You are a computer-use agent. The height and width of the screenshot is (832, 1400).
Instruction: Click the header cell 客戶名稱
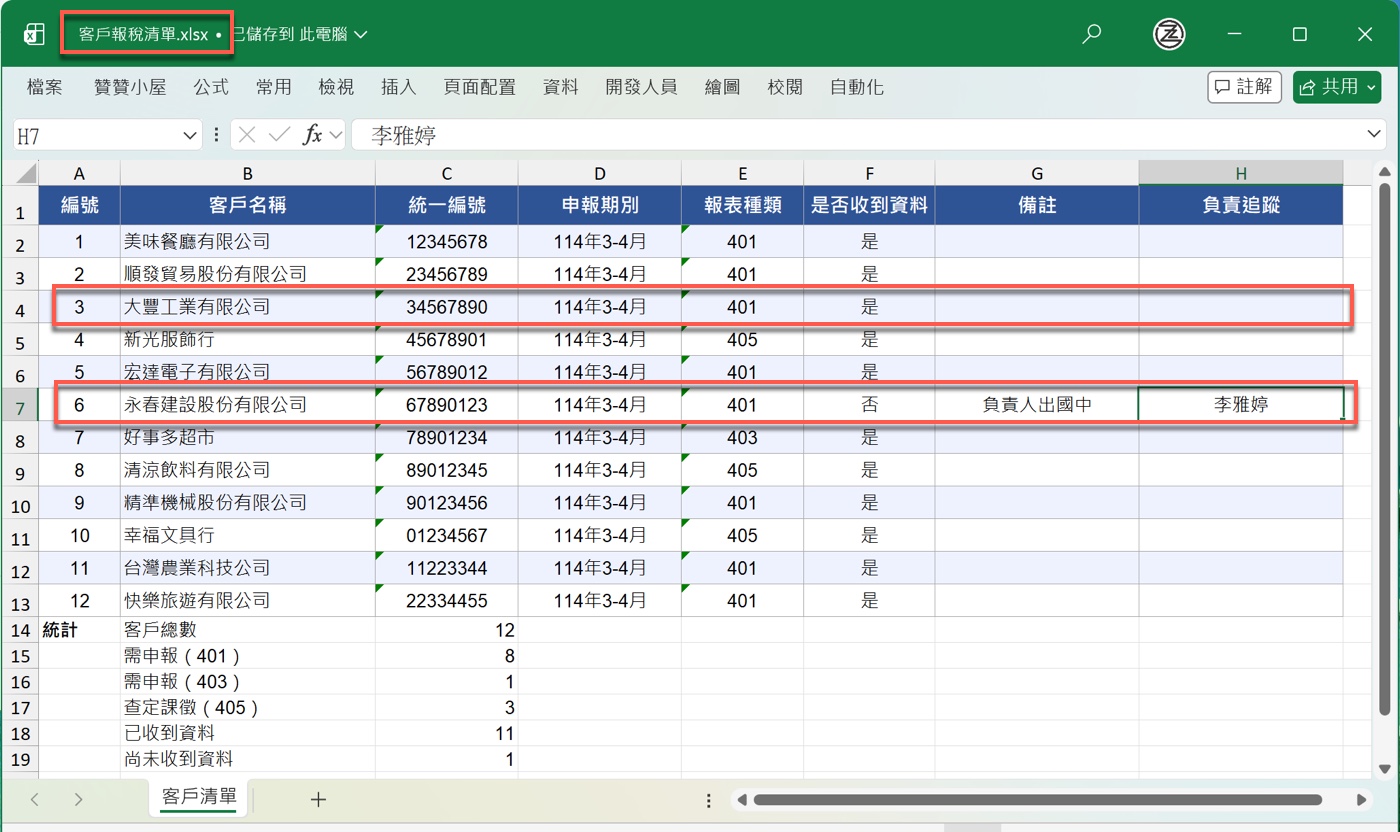248,206
